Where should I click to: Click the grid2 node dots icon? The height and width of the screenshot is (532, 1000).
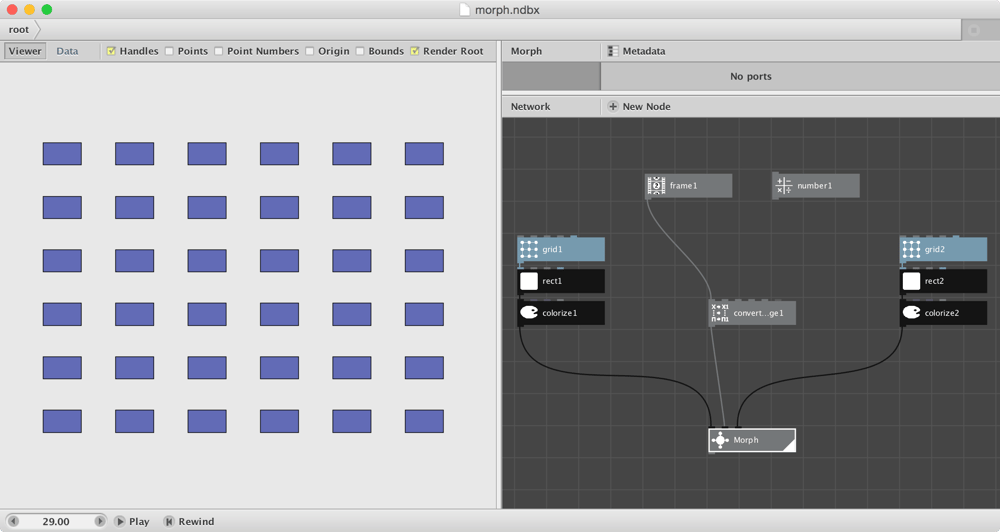tap(911, 249)
